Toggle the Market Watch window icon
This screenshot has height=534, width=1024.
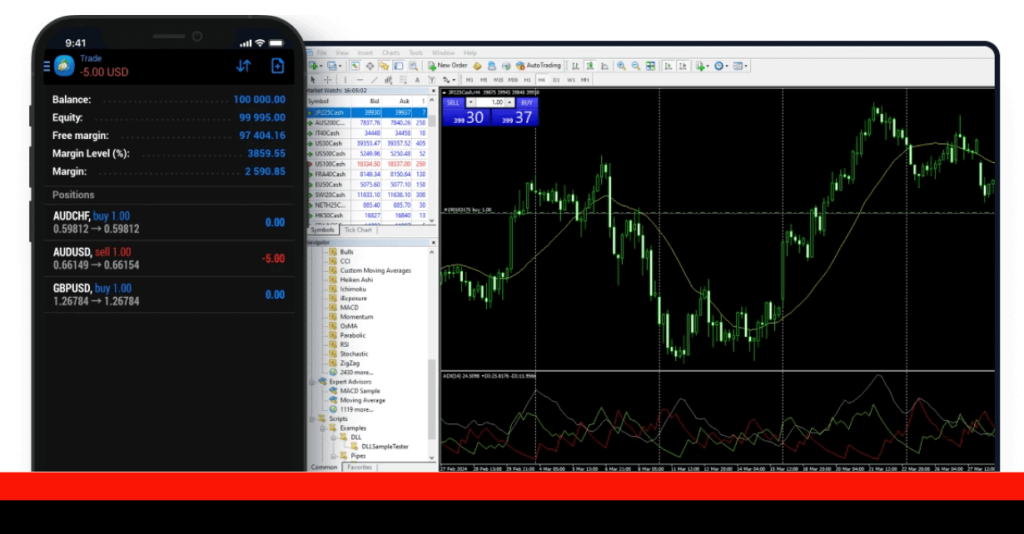(355, 66)
